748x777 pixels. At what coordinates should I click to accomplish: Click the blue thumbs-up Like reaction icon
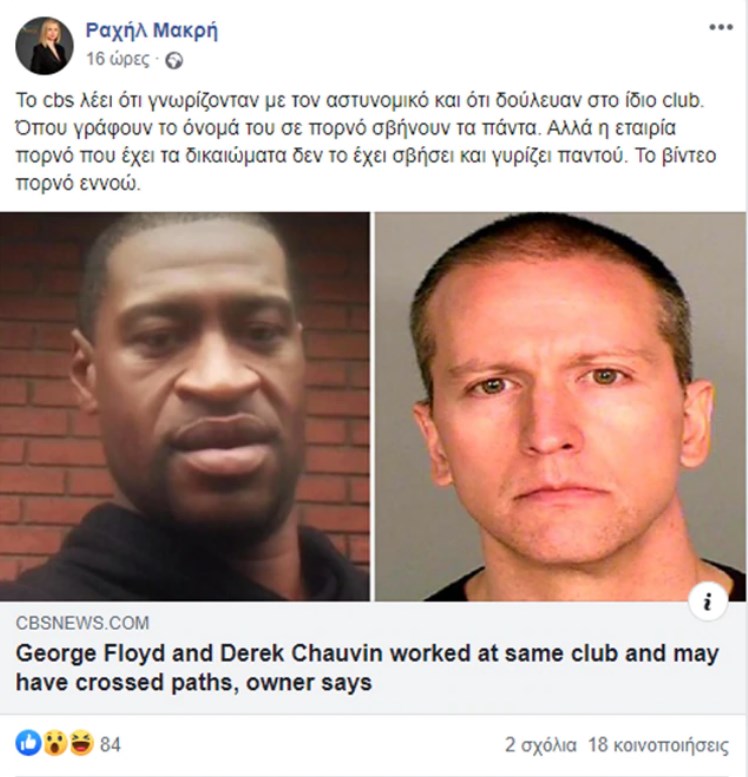pos(28,743)
